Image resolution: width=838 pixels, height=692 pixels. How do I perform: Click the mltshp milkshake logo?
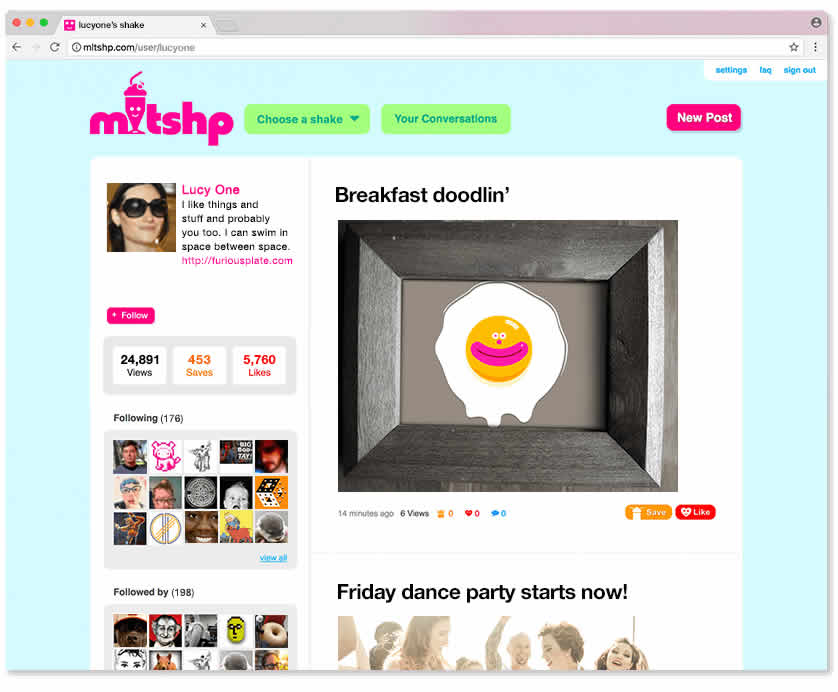tap(161, 109)
